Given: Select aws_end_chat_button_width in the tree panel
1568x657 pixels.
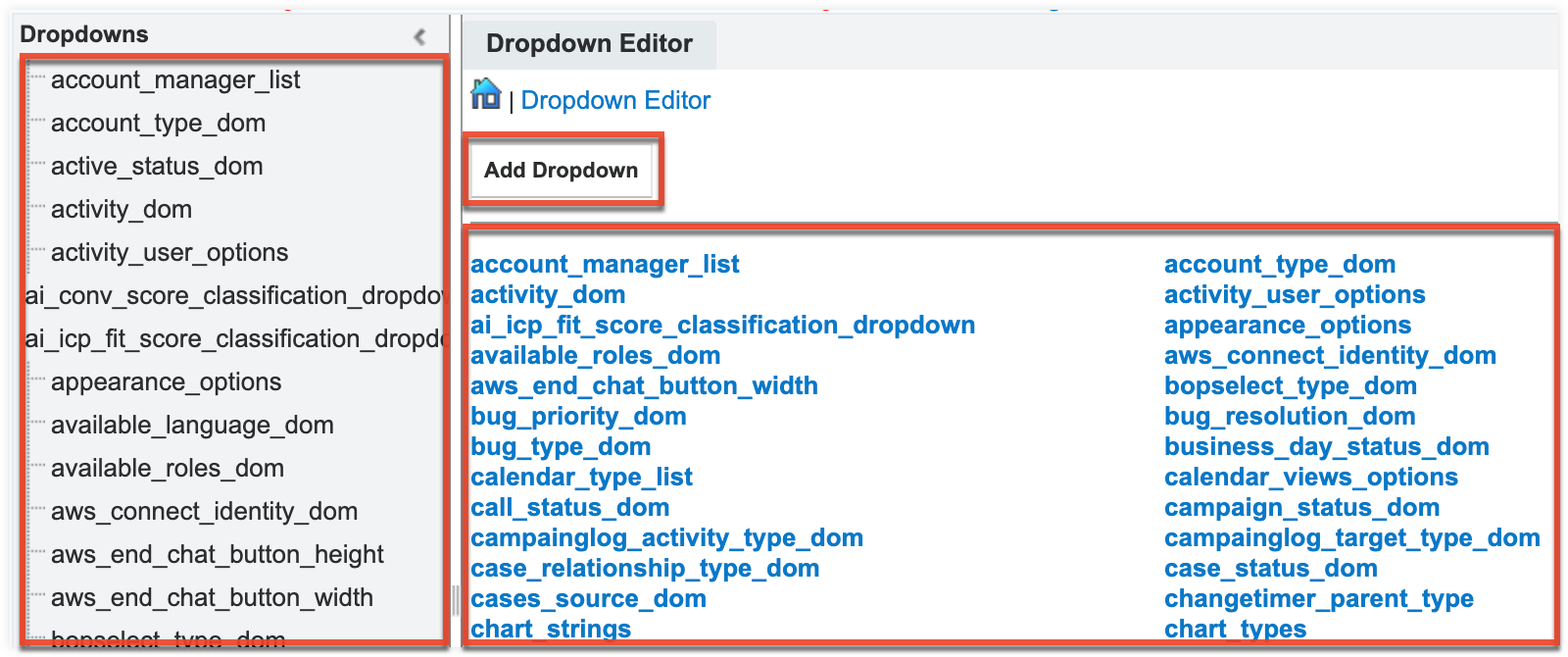Looking at the screenshot, I should [212, 598].
